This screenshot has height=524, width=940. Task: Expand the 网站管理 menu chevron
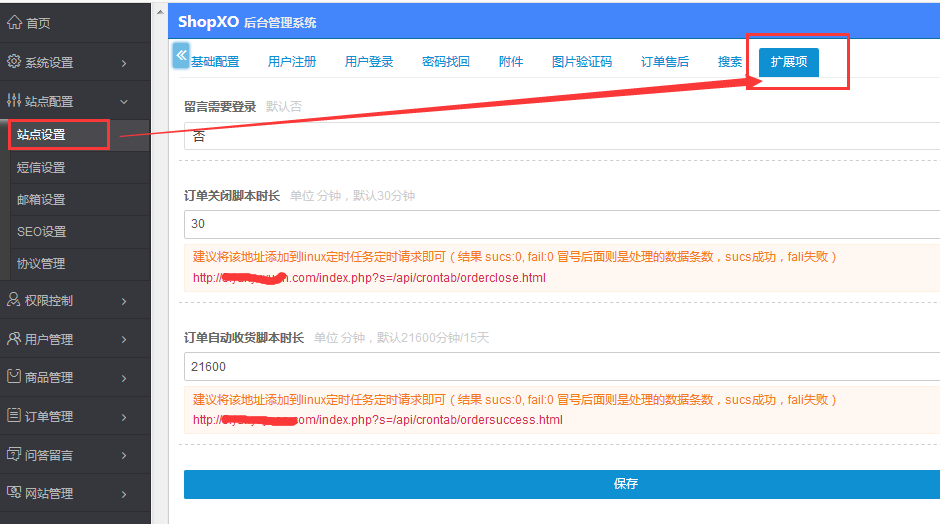click(x=124, y=494)
